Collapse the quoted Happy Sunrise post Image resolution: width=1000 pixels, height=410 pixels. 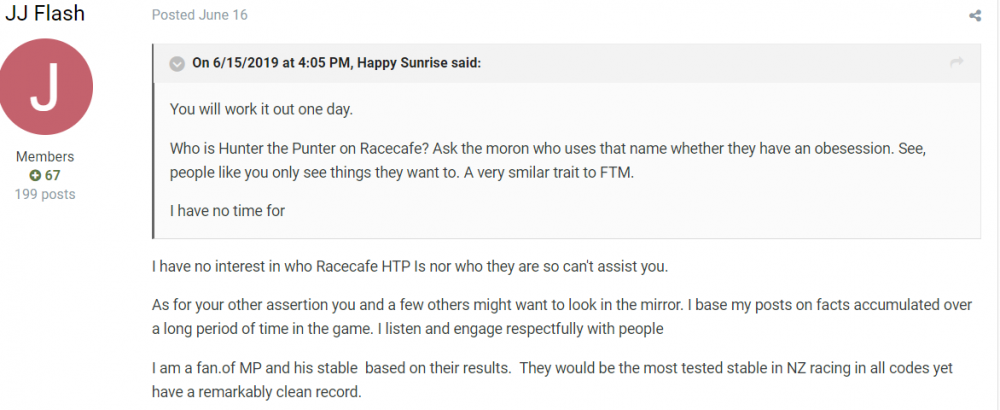coord(177,63)
